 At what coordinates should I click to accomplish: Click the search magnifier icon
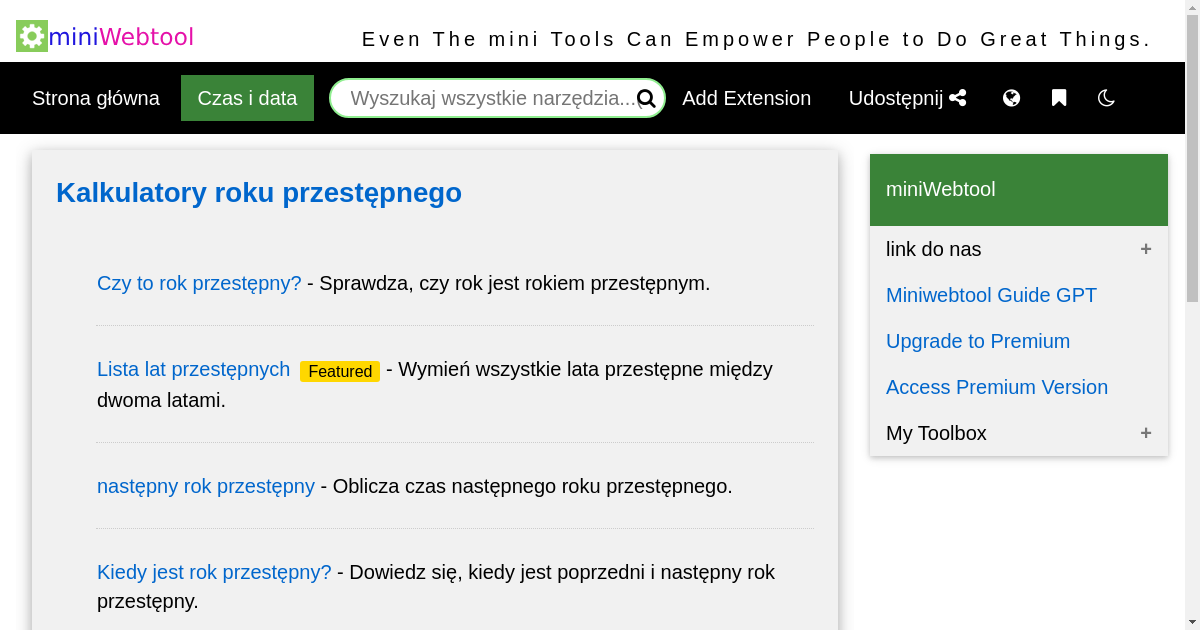pos(646,98)
